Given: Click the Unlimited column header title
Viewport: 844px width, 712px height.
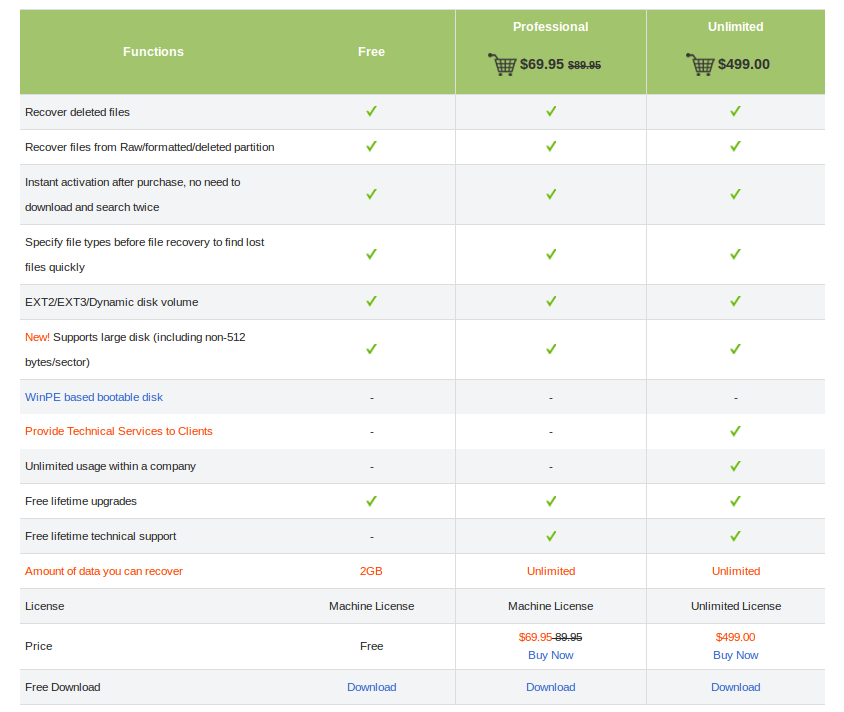Looking at the screenshot, I should click(x=735, y=27).
